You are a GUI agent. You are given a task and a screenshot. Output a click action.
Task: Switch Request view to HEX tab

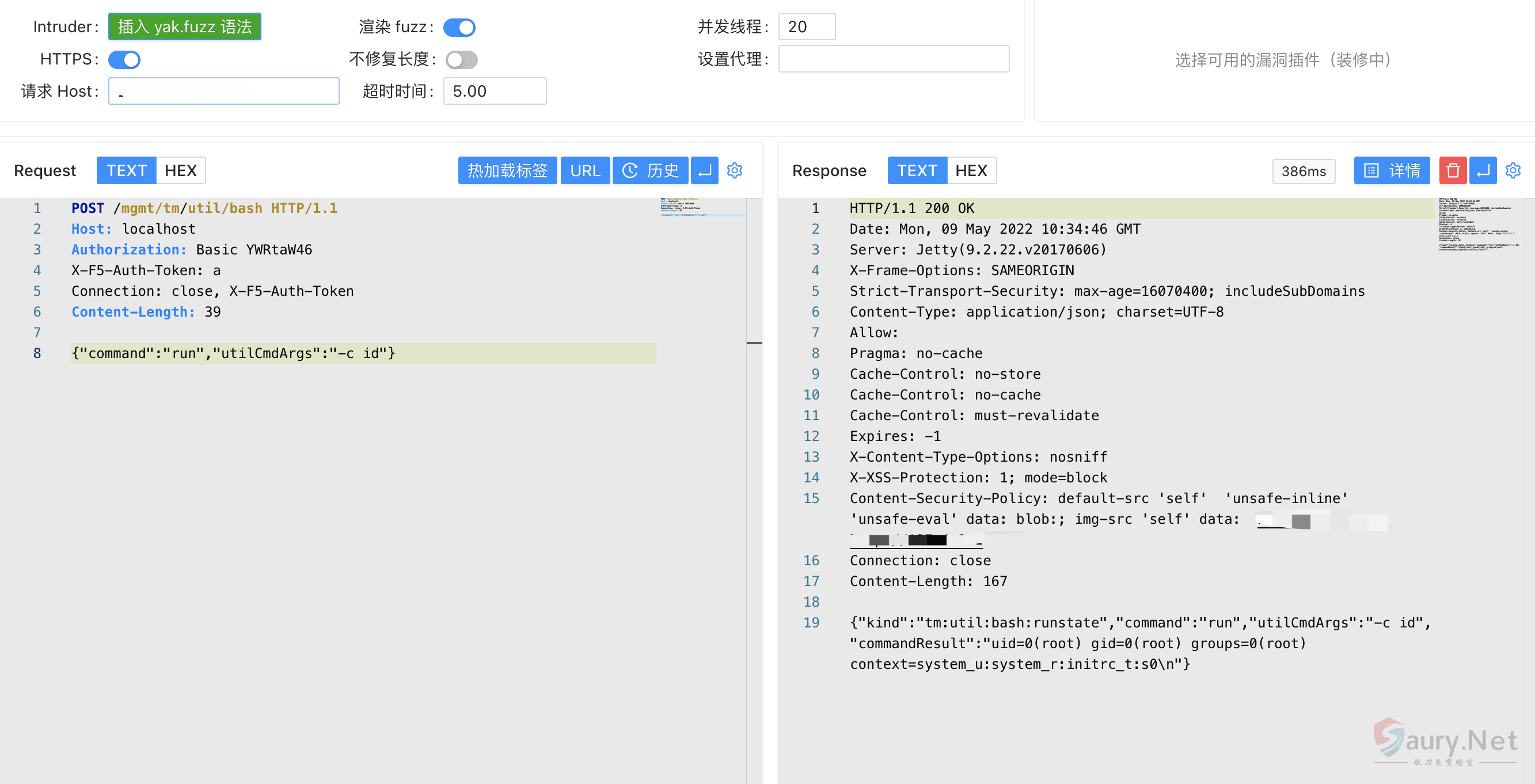coord(181,170)
